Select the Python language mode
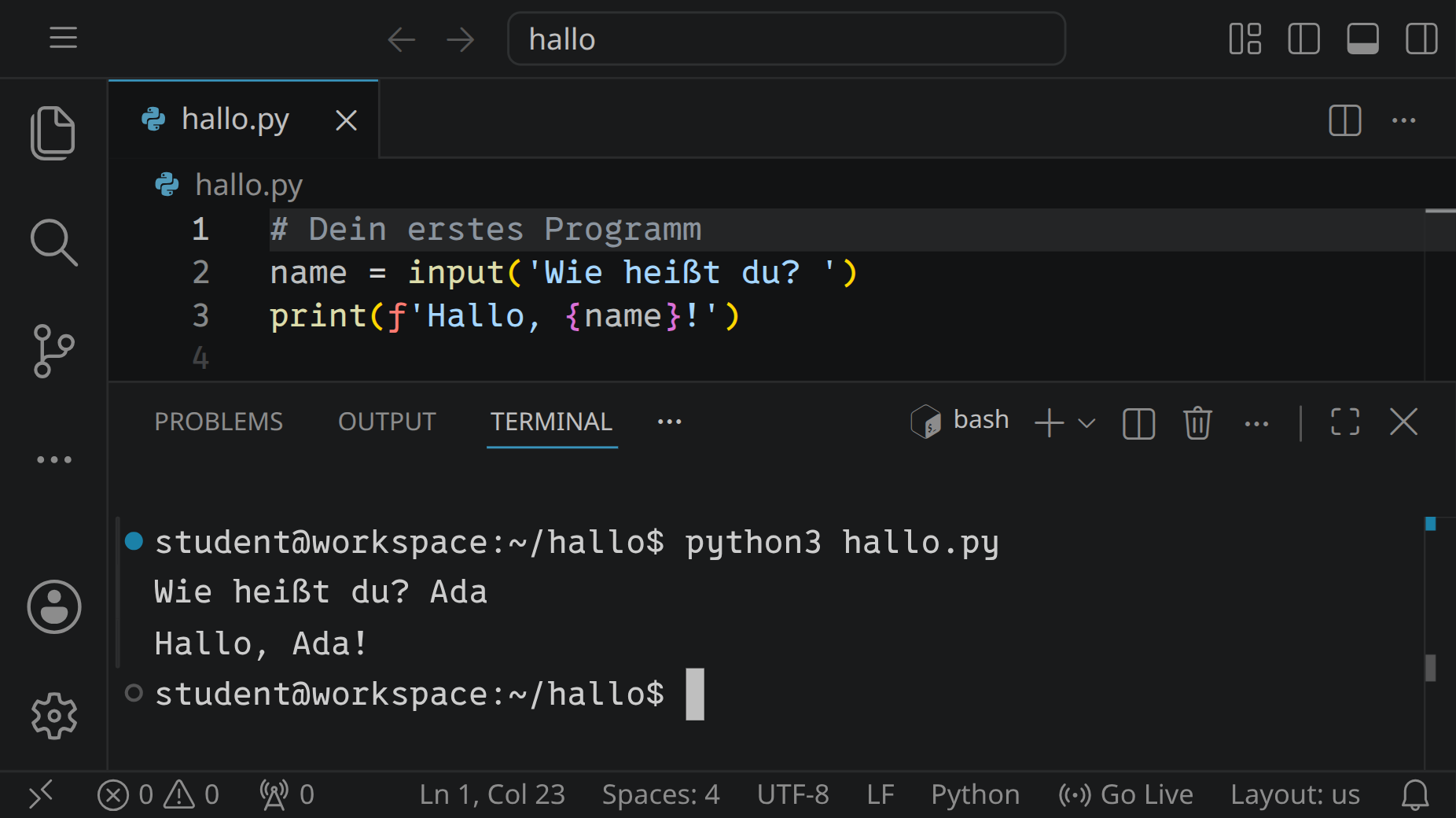1456x818 pixels. point(975,794)
